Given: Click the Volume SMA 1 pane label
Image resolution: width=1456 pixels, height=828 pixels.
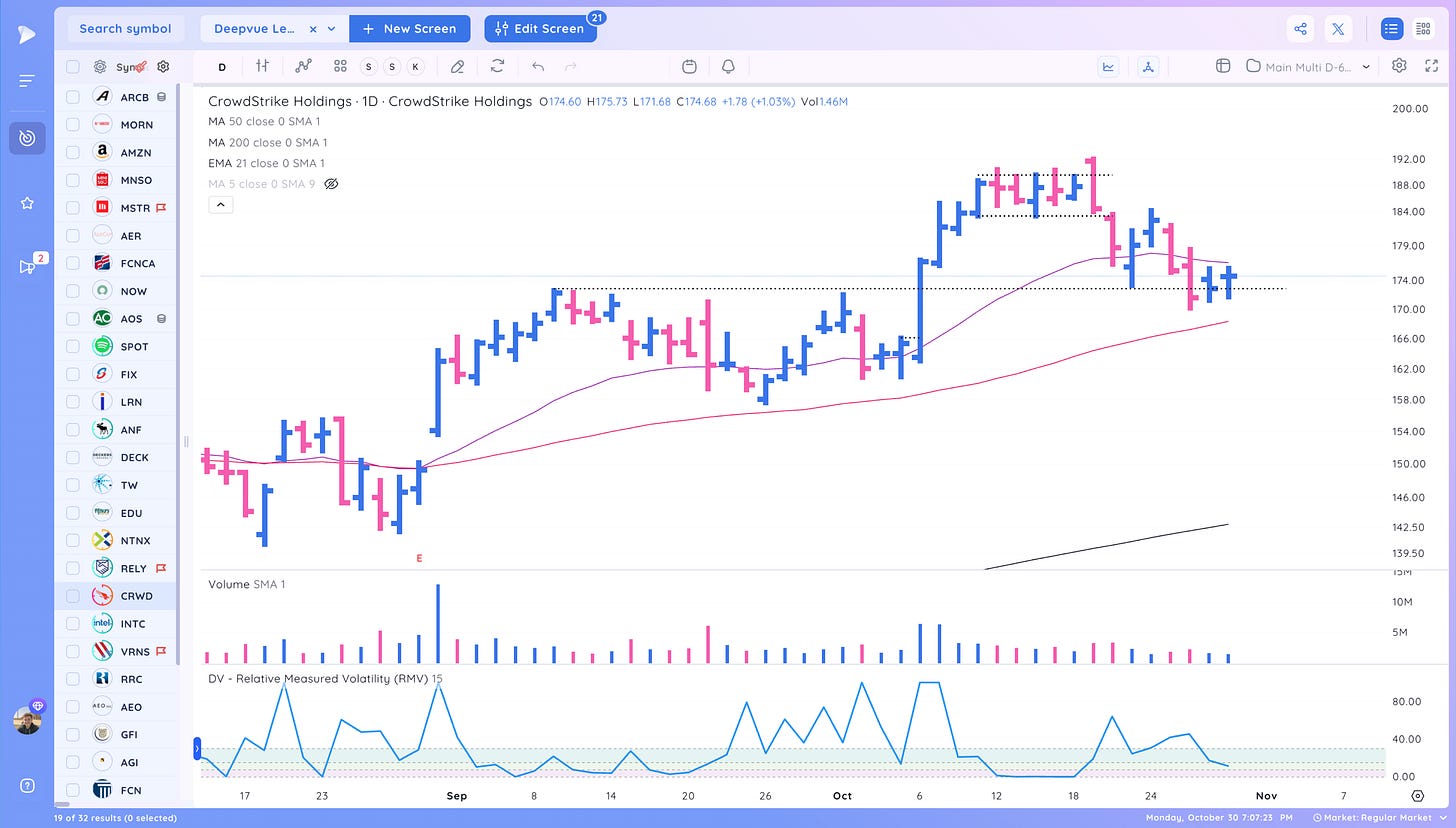Looking at the screenshot, I should pyautogui.click(x=246, y=584).
